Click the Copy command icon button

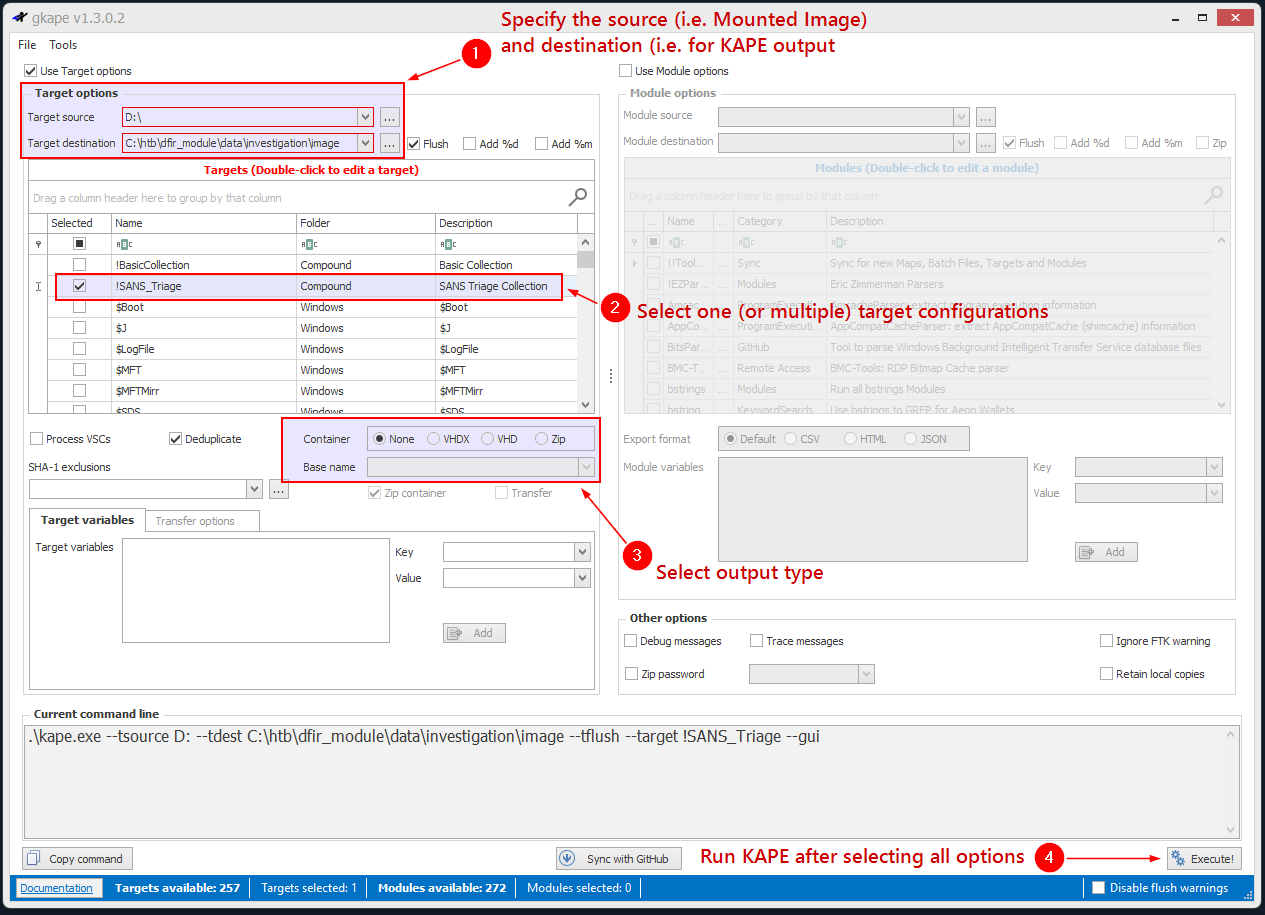click(34, 858)
